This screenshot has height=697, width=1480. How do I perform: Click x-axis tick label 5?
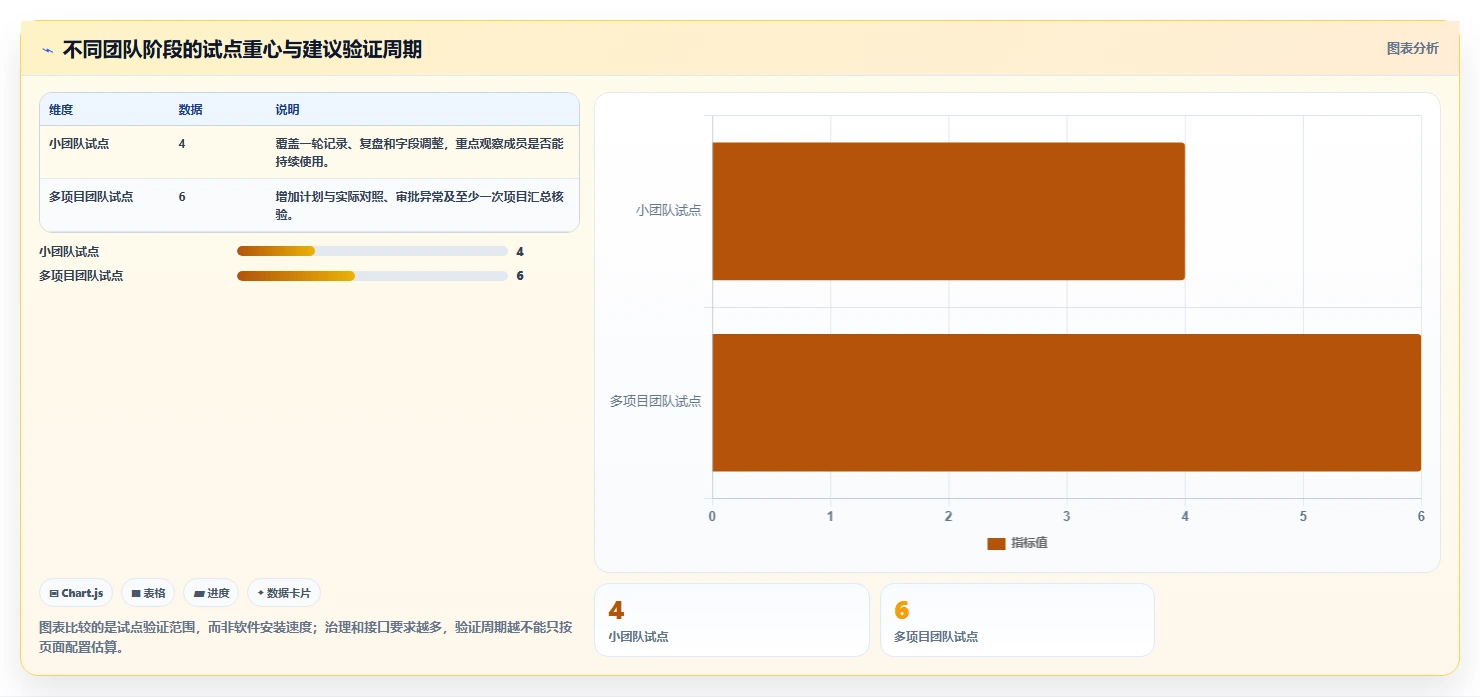[x=1303, y=516]
